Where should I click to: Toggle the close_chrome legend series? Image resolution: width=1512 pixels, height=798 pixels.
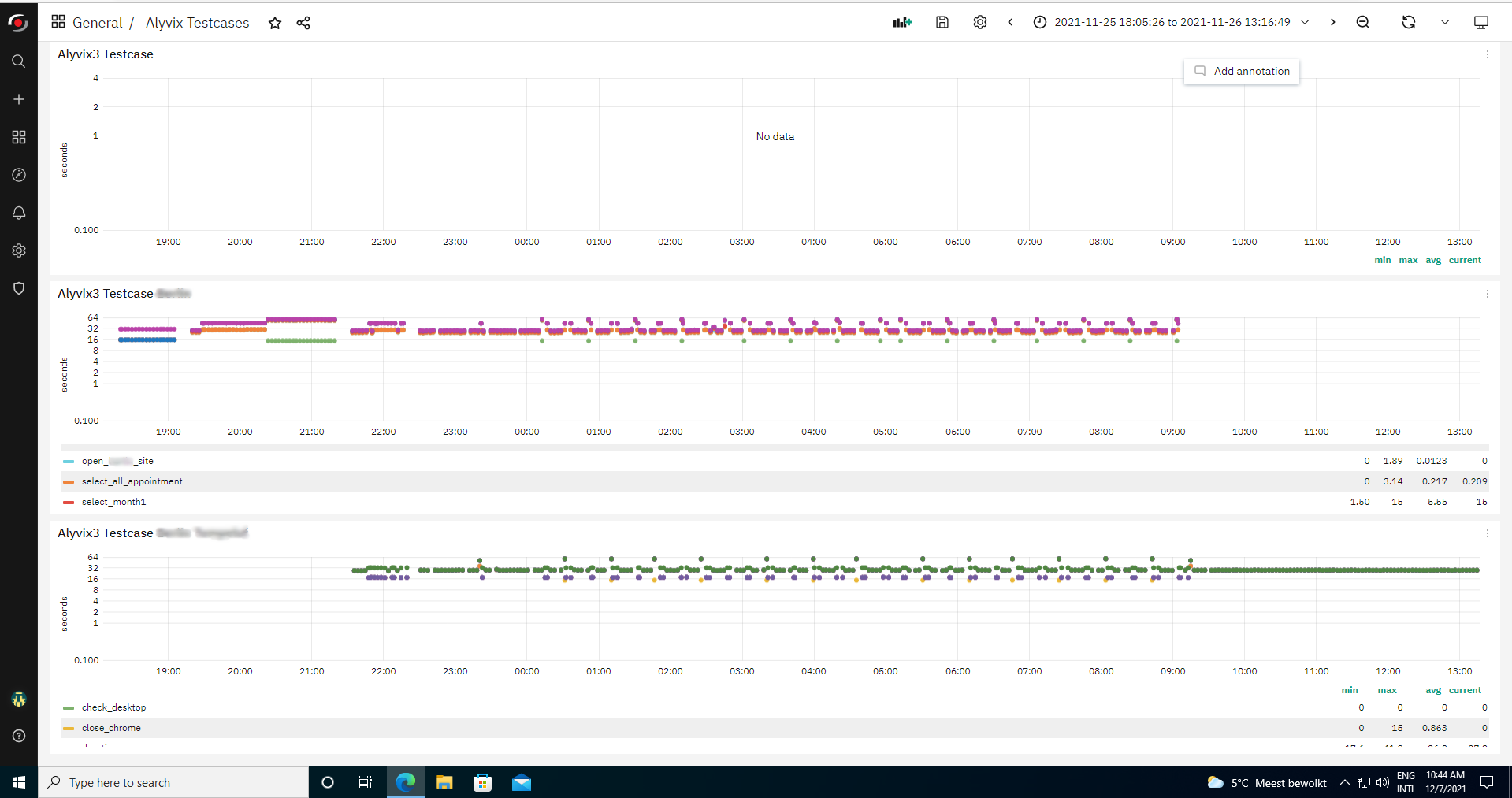pyautogui.click(x=111, y=728)
